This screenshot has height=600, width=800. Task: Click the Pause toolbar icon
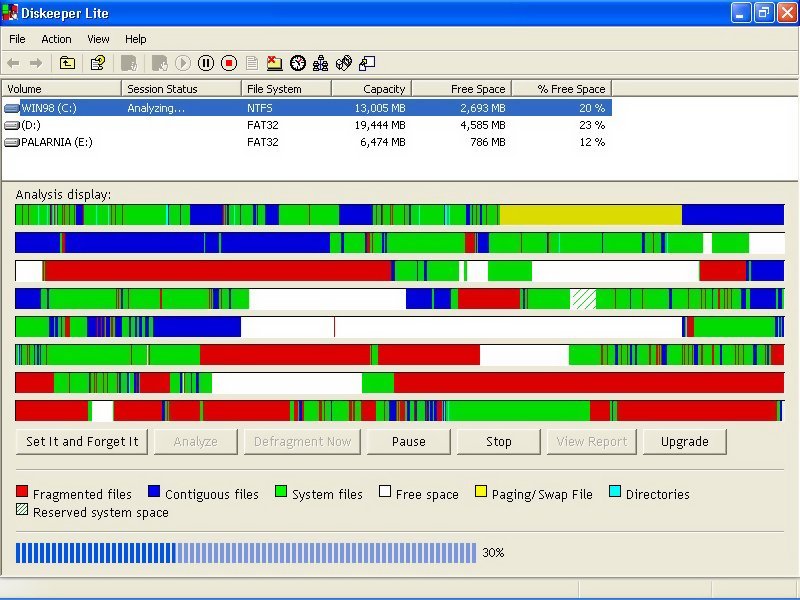coord(206,63)
